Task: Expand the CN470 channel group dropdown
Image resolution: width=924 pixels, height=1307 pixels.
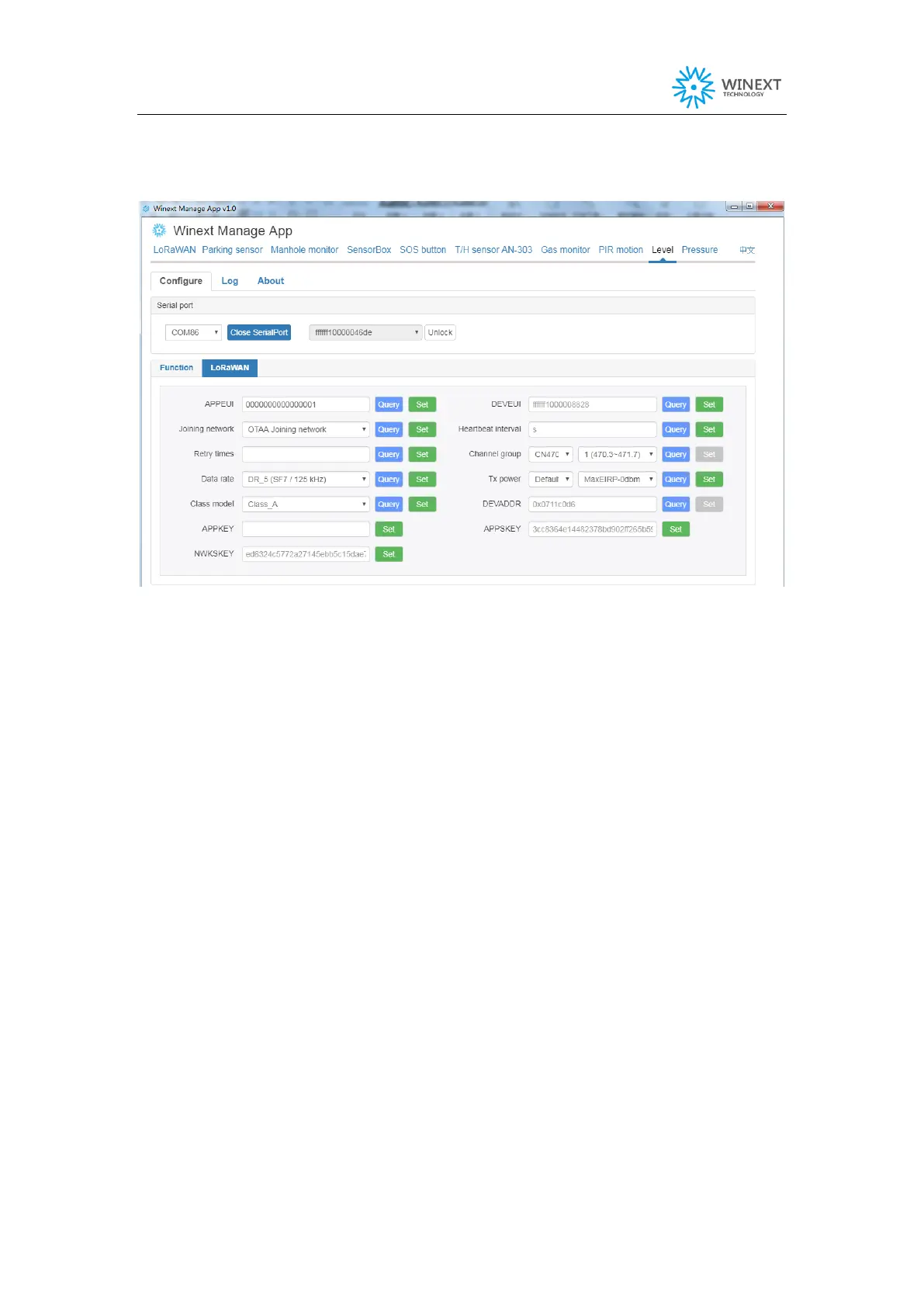Action: pyautogui.click(x=551, y=454)
